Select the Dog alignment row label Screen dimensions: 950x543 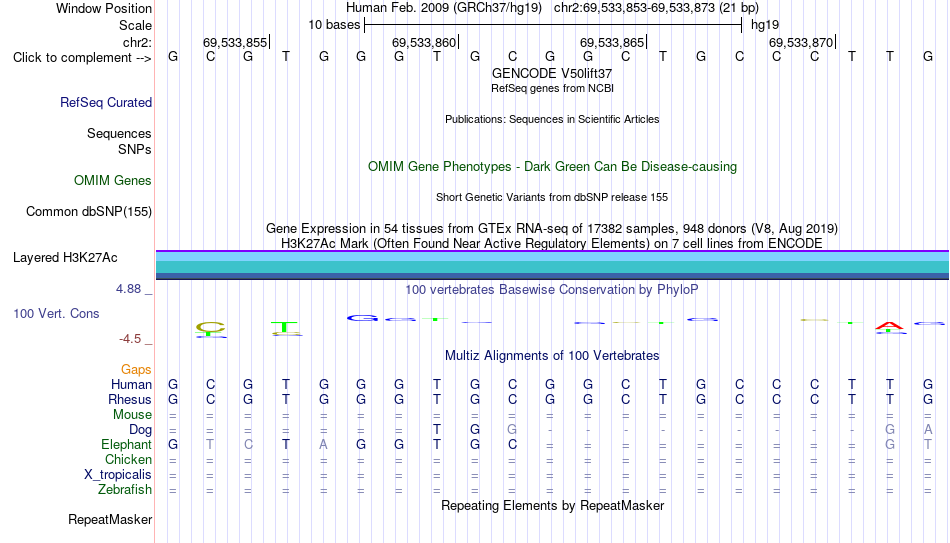[x=140, y=430]
